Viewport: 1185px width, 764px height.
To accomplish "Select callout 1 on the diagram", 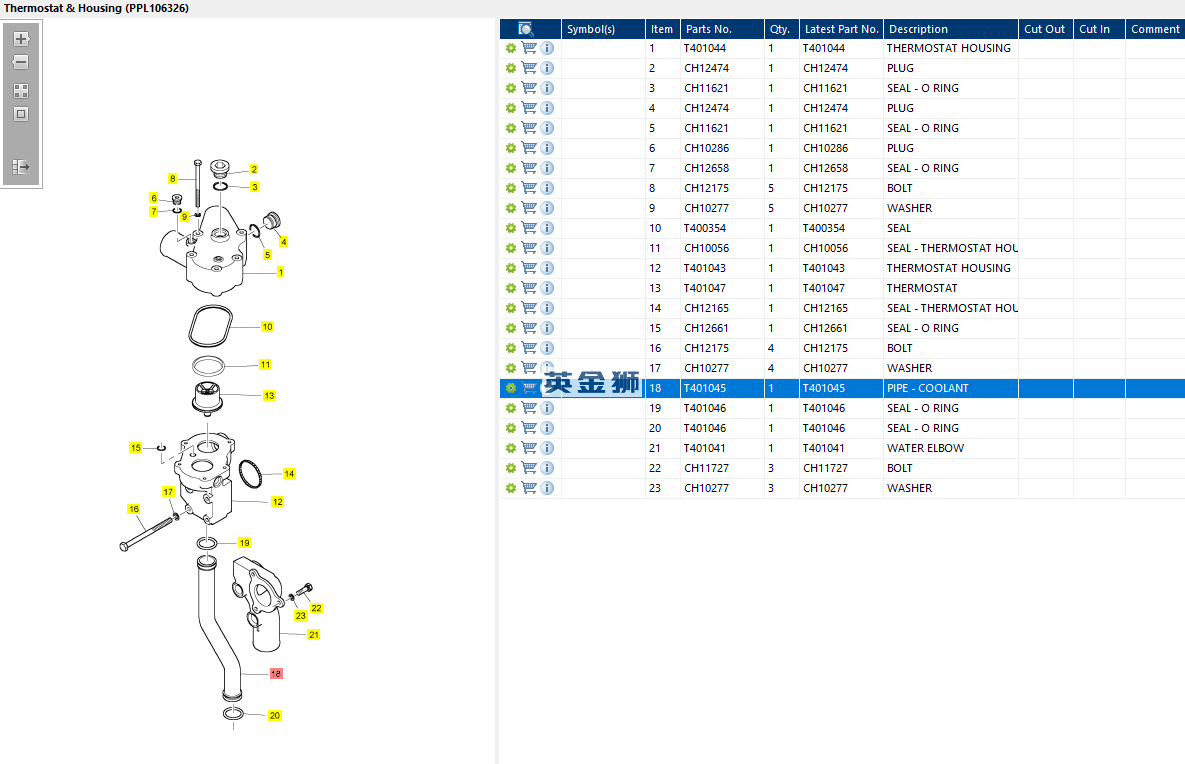I will (280, 272).
